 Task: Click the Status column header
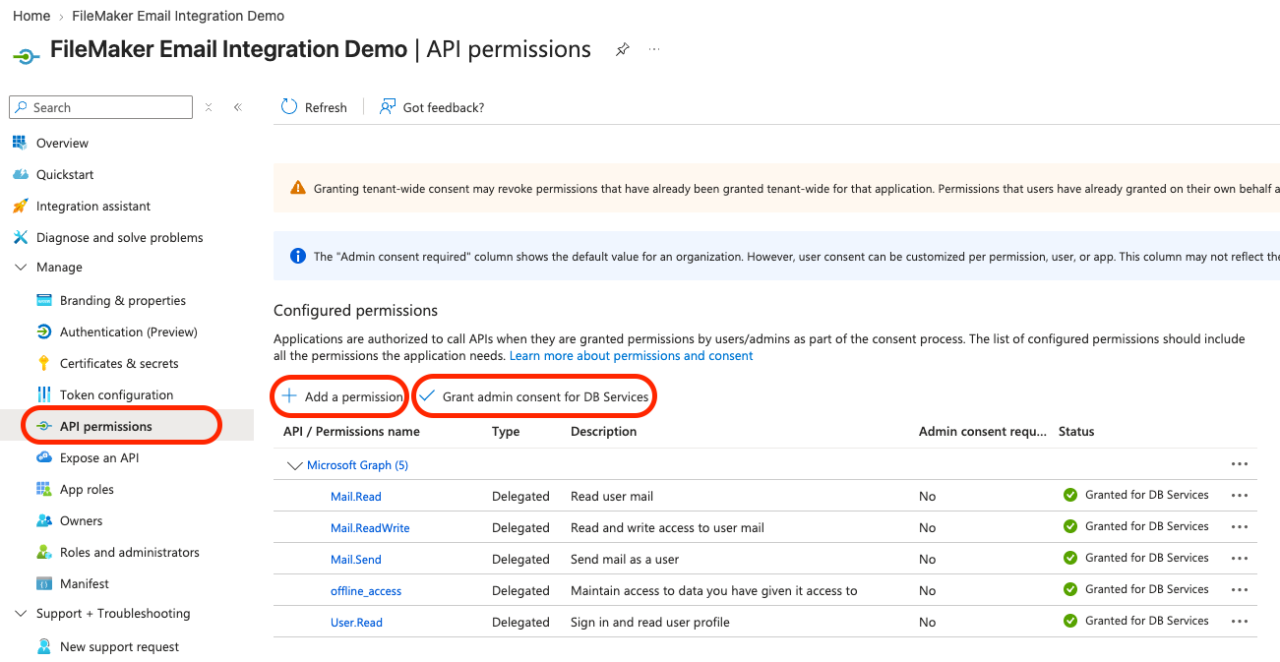click(x=1077, y=432)
